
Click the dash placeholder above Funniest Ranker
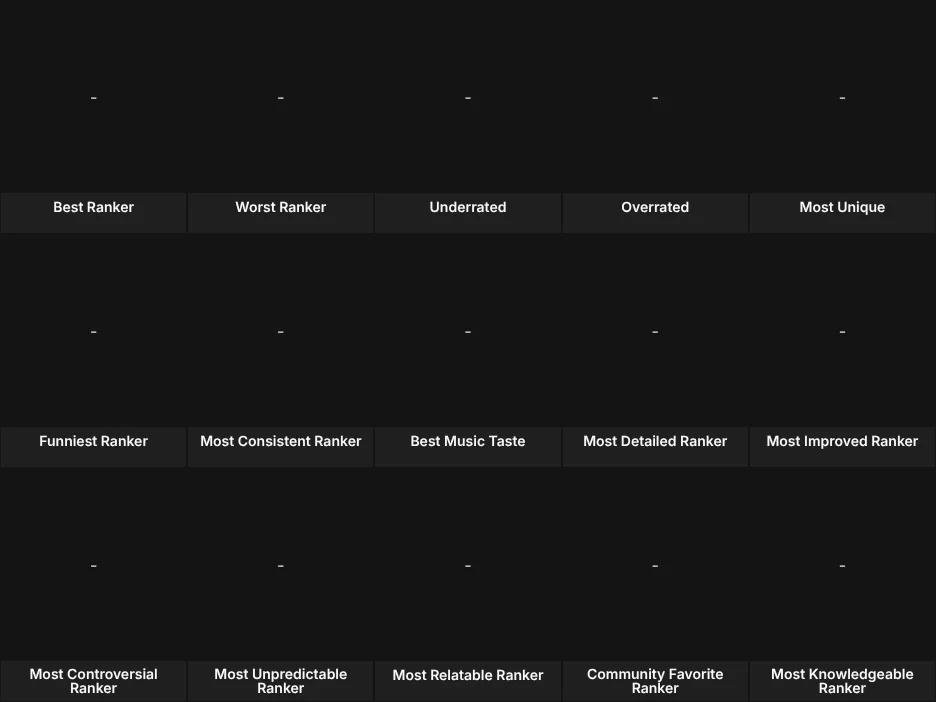pos(94,332)
